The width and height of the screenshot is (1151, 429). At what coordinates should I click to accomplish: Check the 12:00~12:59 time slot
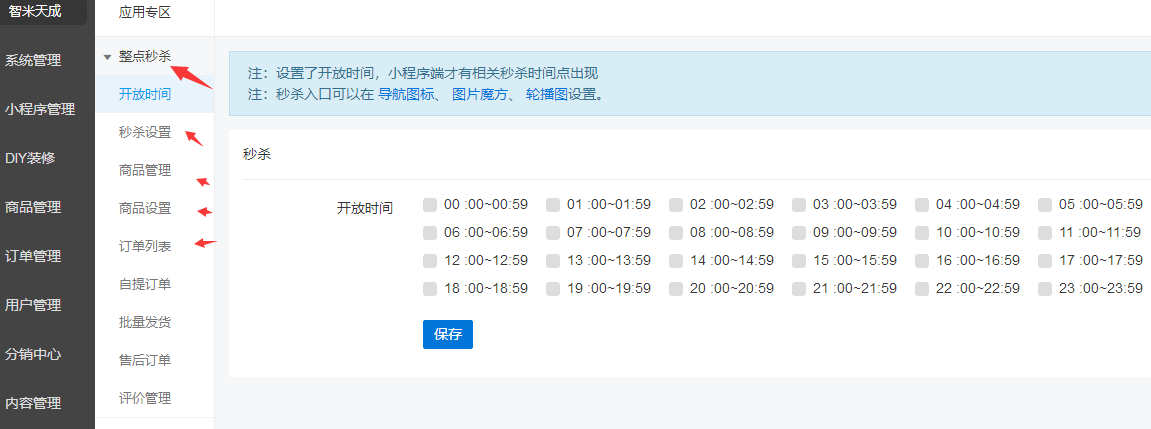click(x=430, y=261)
